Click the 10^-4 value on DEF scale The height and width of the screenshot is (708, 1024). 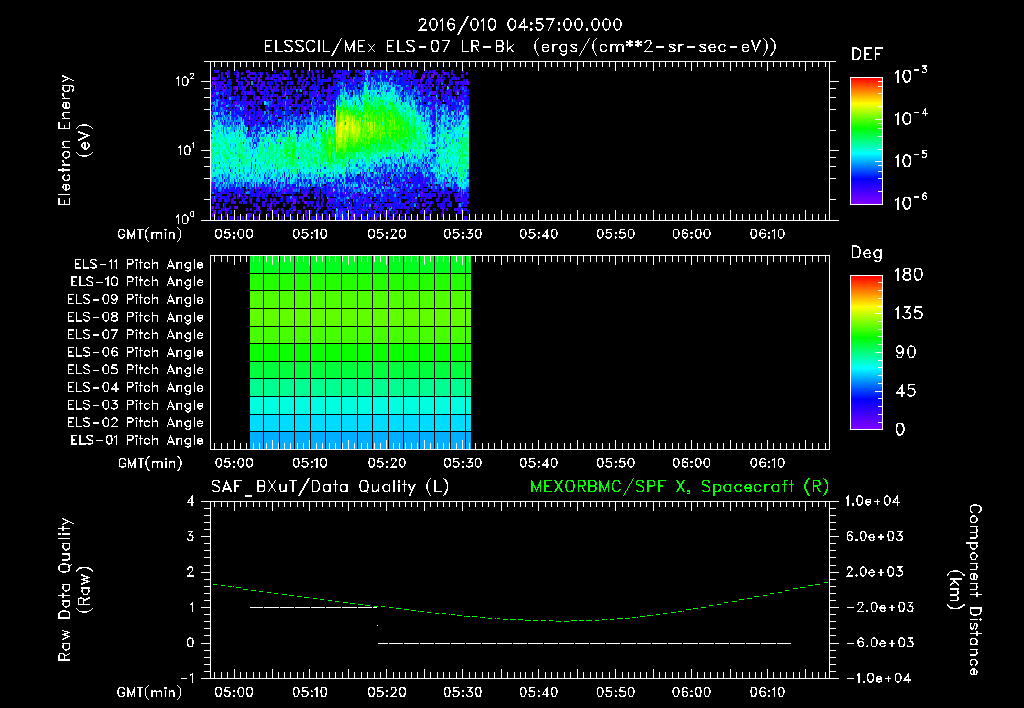[x=910, y=117]
